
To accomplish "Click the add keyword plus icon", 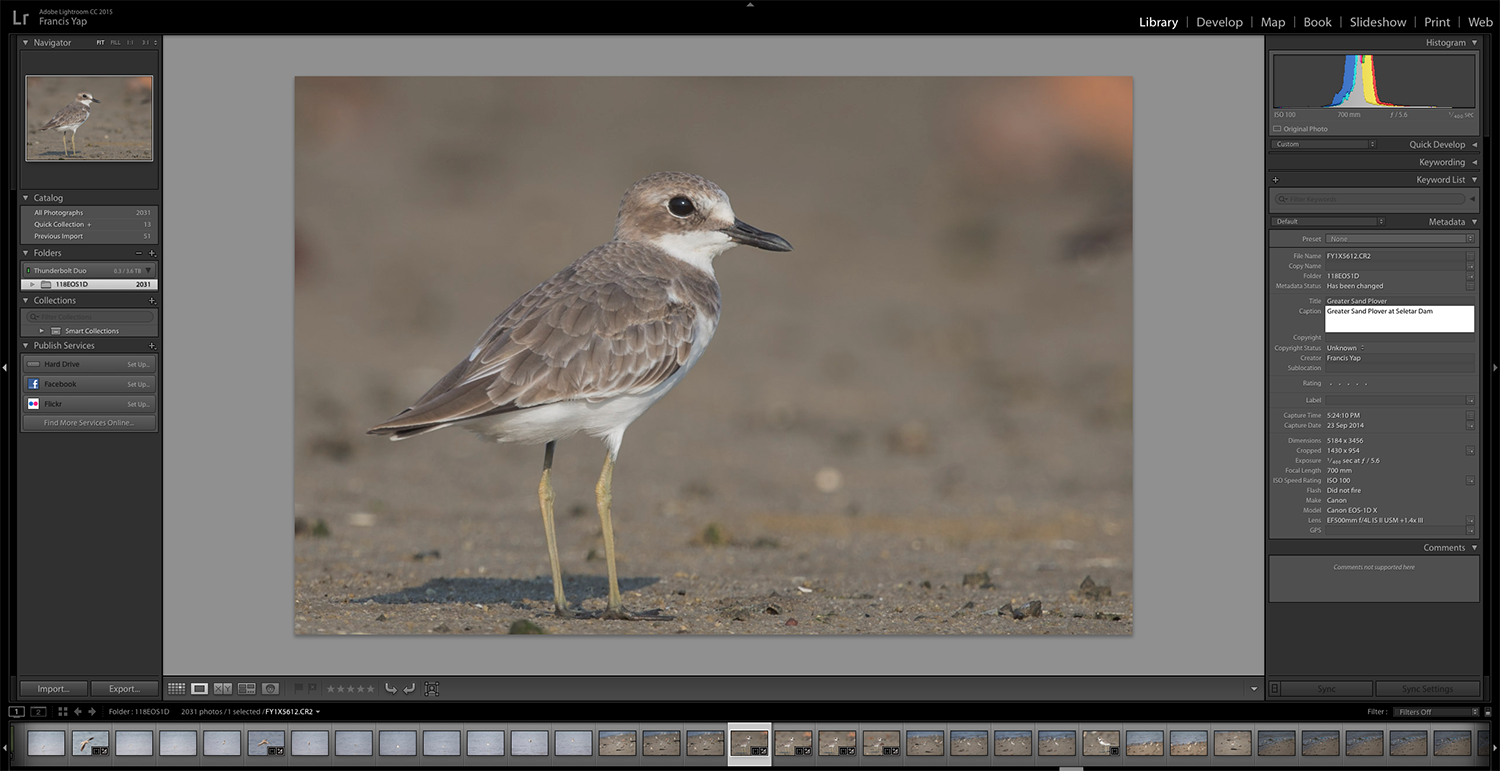I will (1275, 180).
